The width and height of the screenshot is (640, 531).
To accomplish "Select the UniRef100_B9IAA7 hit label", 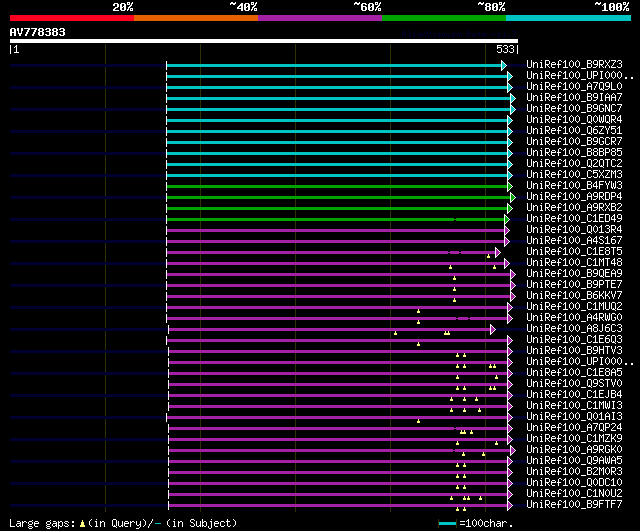I will point(574,98).
